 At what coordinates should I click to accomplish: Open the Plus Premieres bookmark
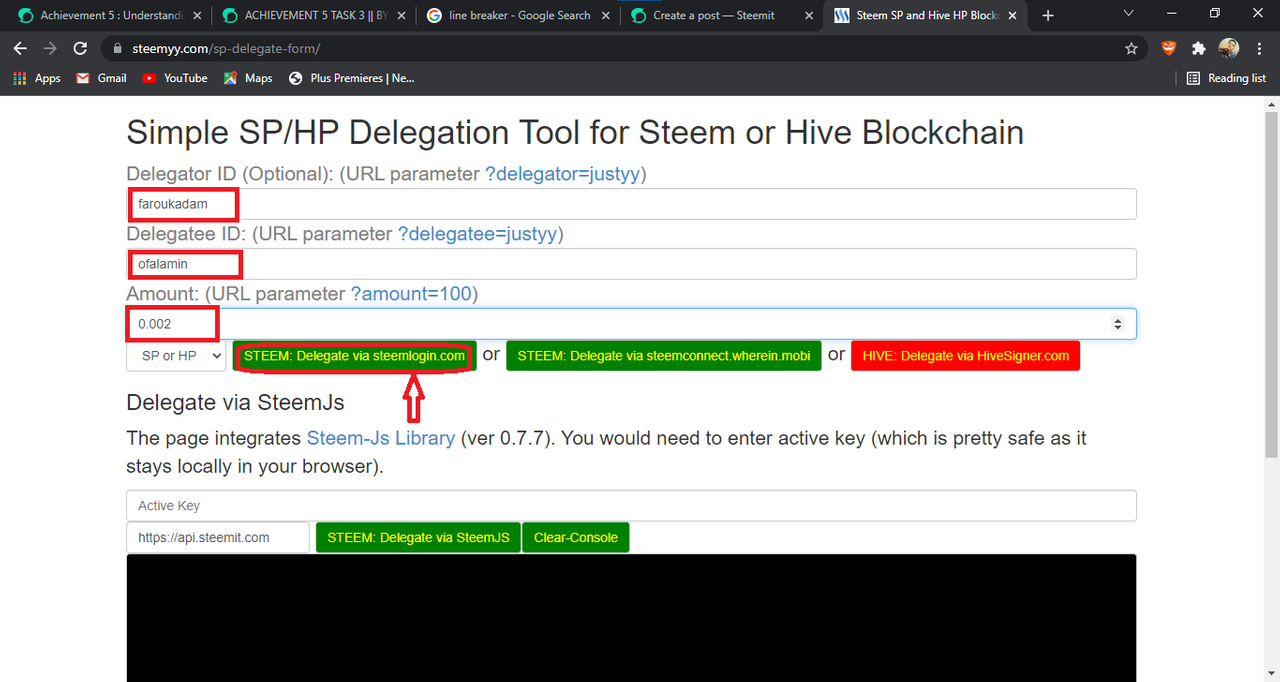pyautogui.click(x=351, y=78)
